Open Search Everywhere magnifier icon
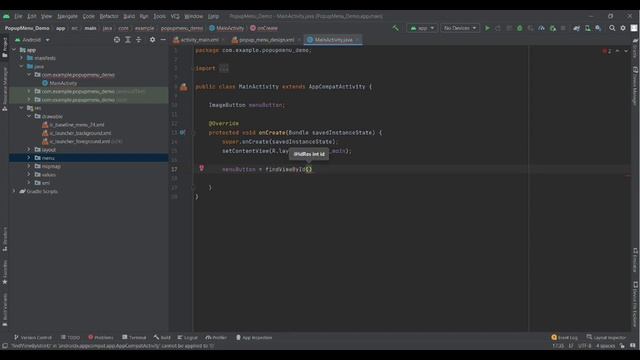The height and width of the screenshot is (360, 640). [x=612, y=28]
